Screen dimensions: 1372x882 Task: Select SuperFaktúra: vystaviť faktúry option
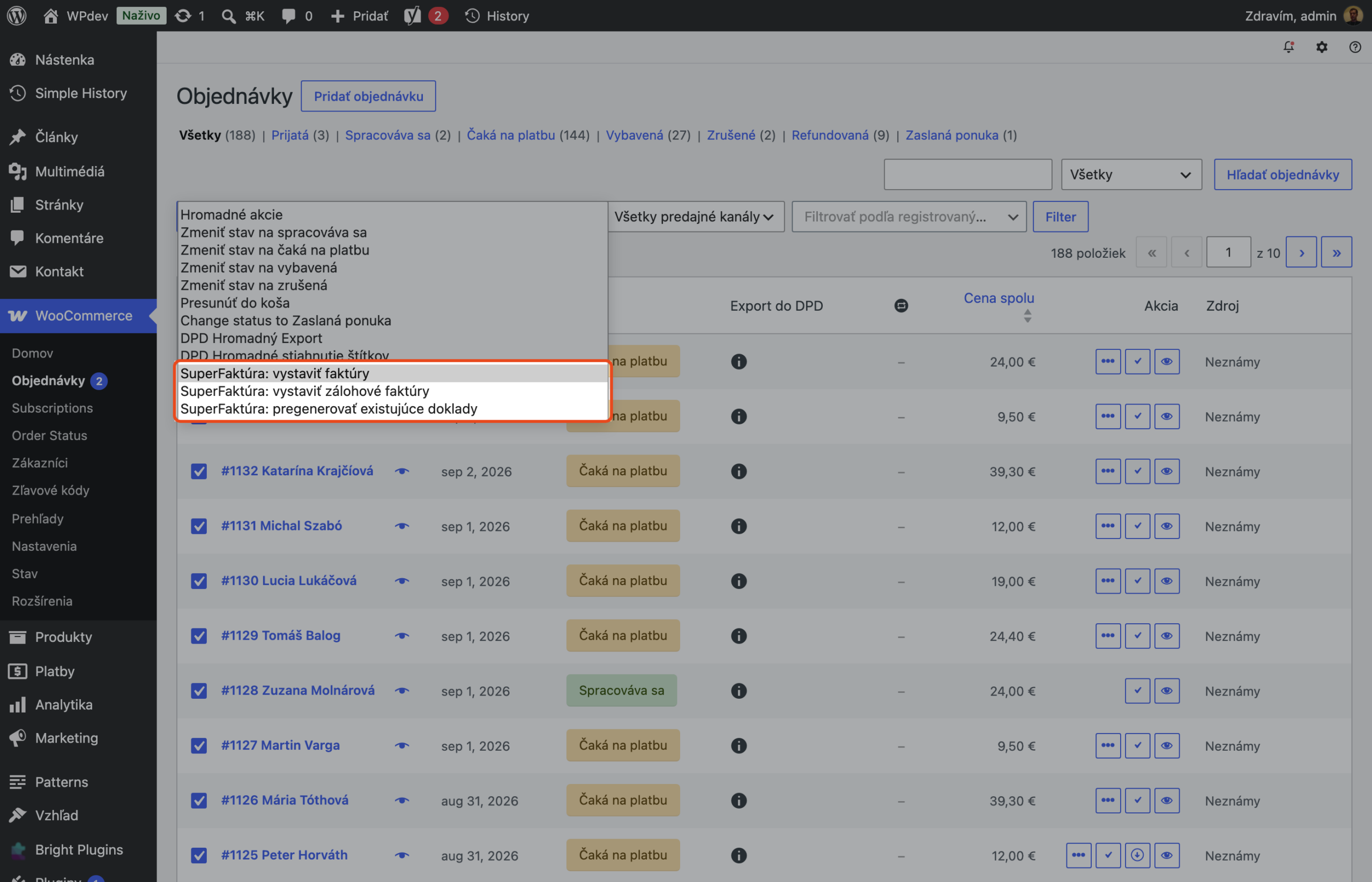coord(392,373)
